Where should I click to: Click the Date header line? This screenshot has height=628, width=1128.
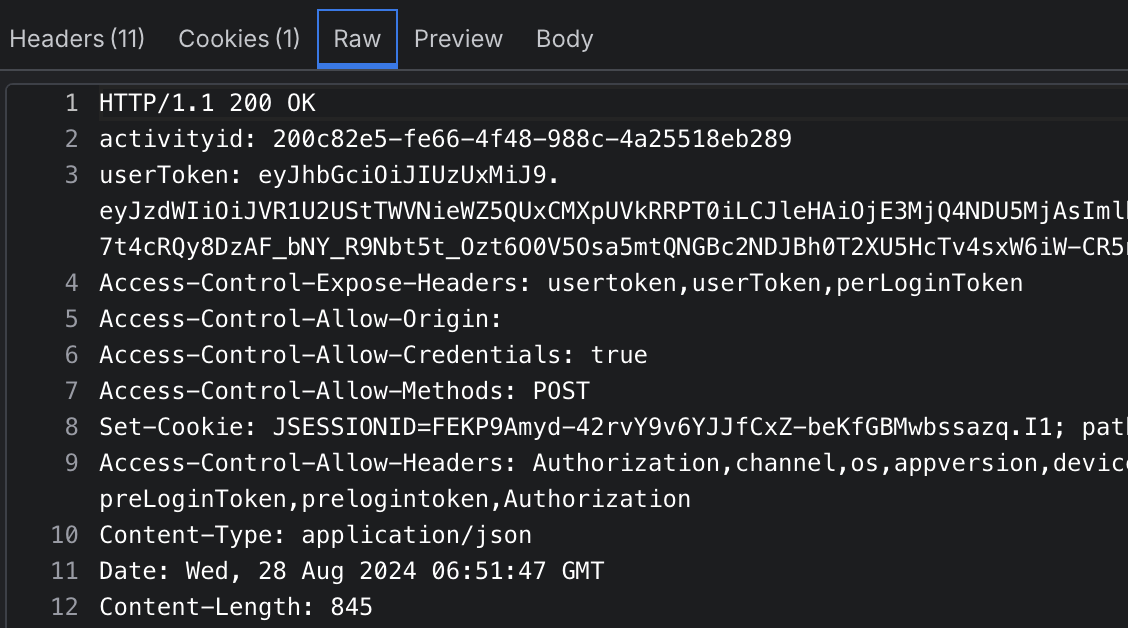point(351,571)
